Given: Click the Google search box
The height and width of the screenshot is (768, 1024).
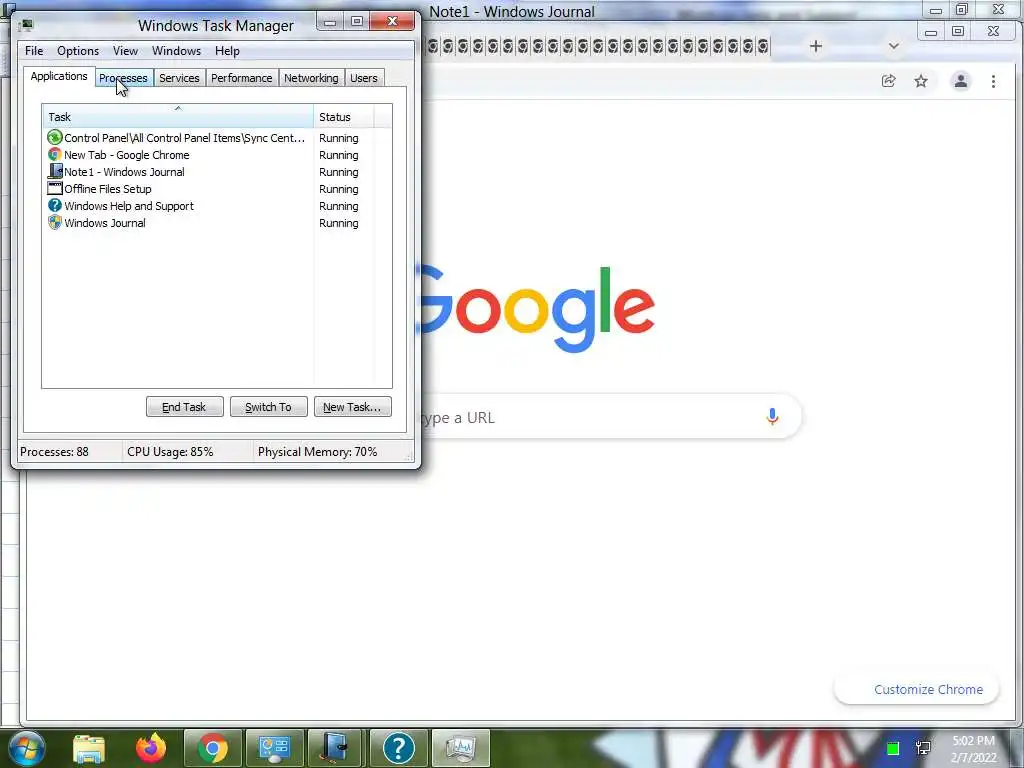Looking at the screenshot, I should click(x=611, y=417).
